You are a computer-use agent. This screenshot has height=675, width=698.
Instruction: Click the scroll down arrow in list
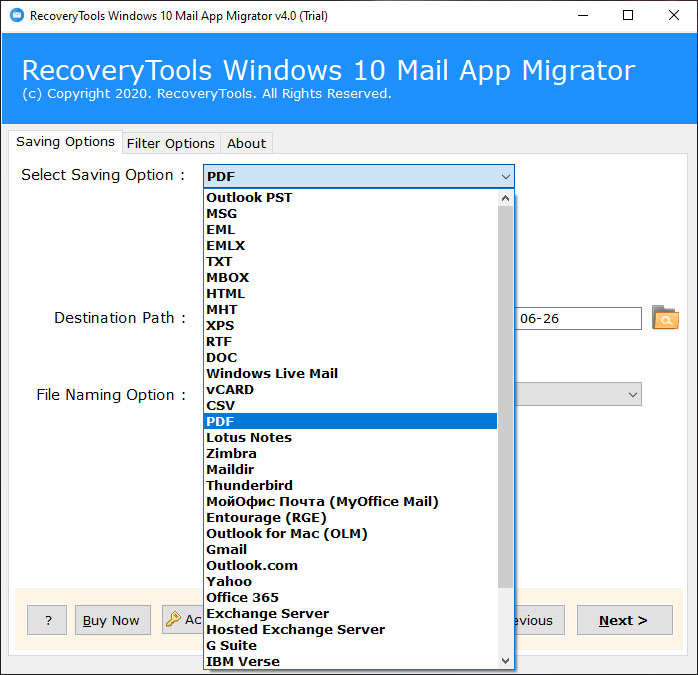[505, 661]
